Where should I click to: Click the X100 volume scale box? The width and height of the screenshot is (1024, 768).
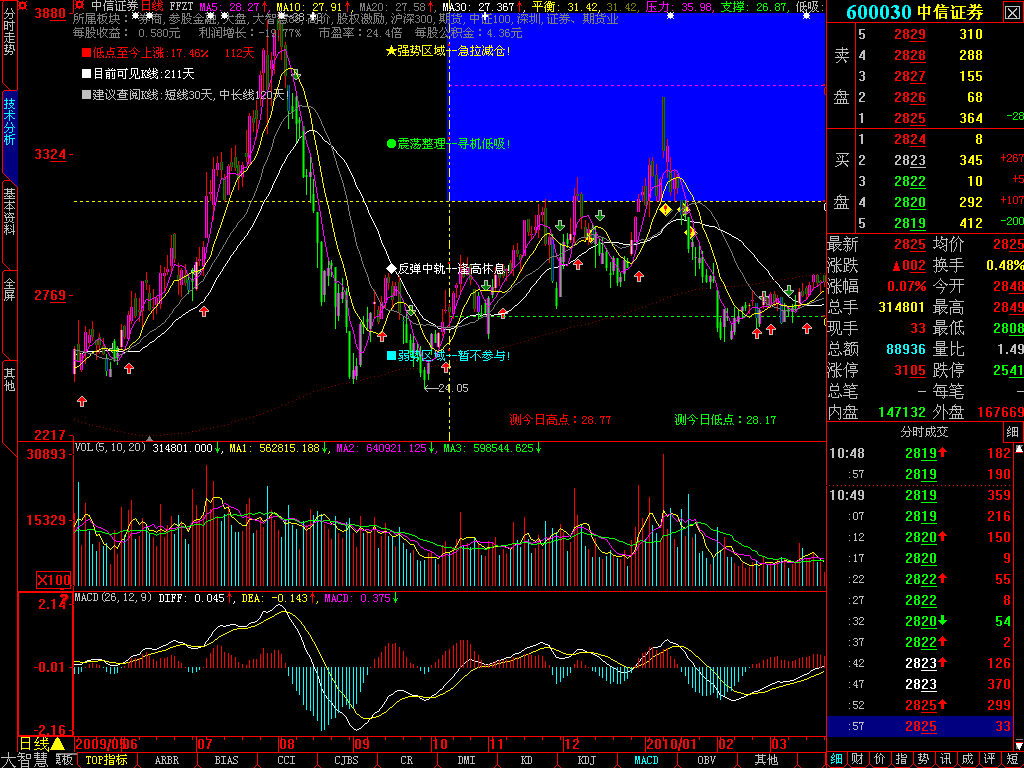(x=54, y=580)
